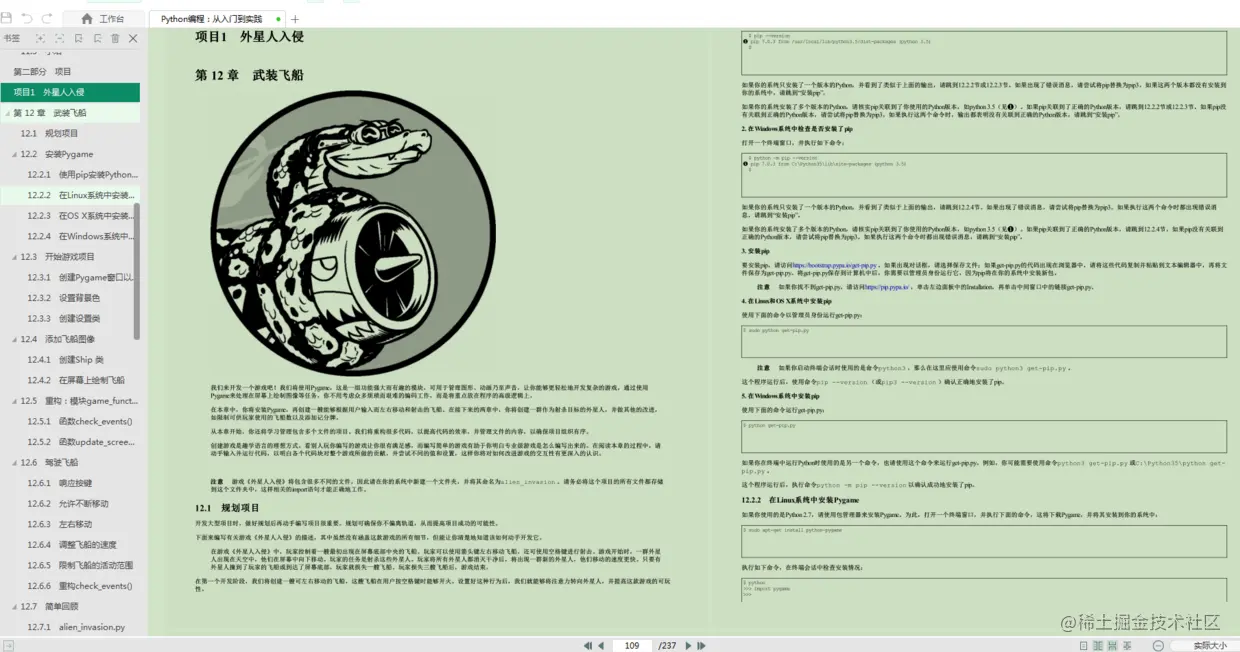
Task: Open bookmark 12.2.3 在OS X系统中安装
Action: coord(81,216)
